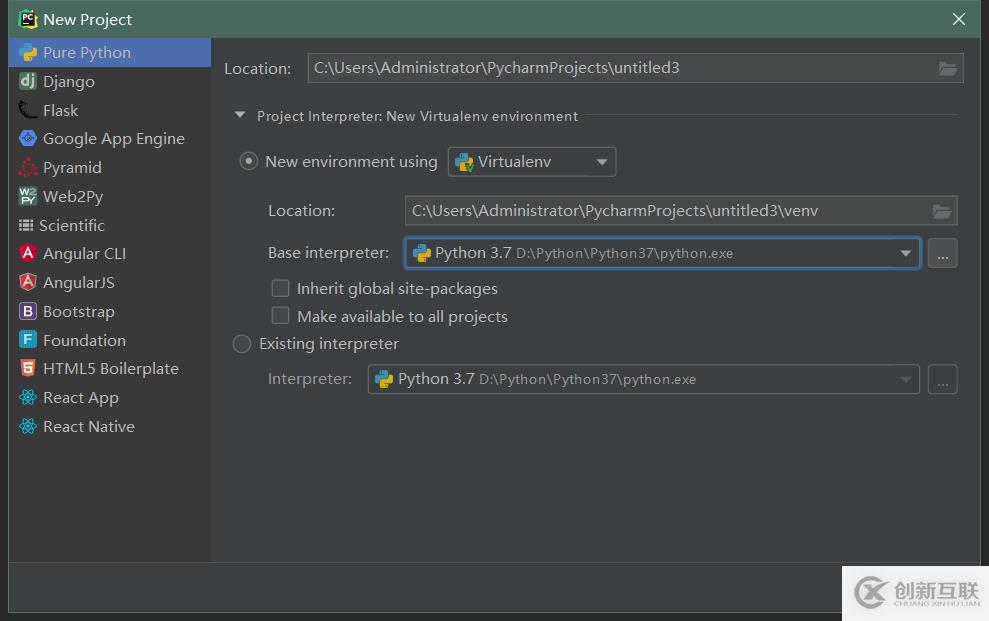The image size is (989, 621).
Task: Select the Bootstrap project icon
Action: 27,312
